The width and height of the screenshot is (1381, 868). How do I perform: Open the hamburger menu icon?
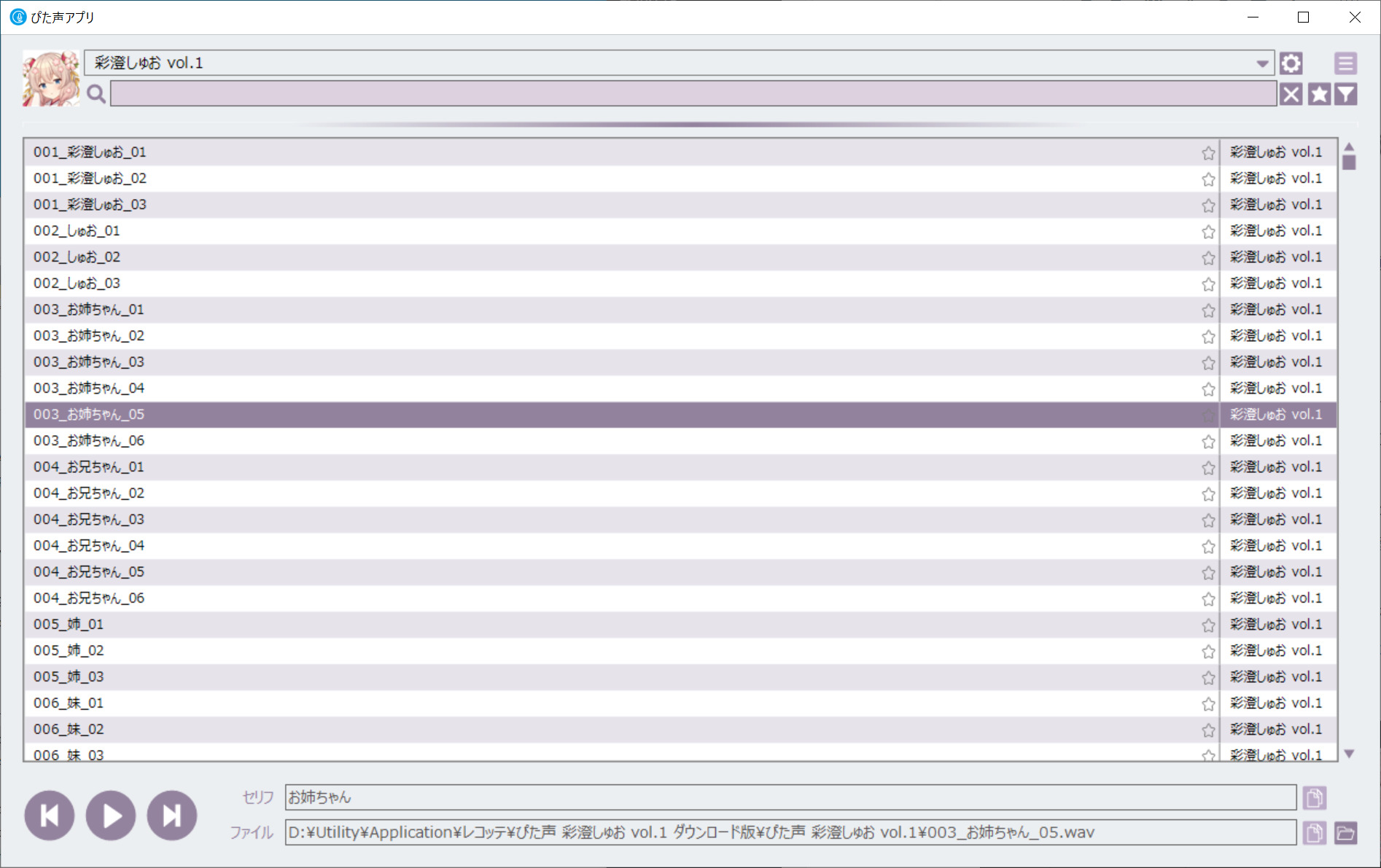pyautogui.click(x=1345, y=63)
